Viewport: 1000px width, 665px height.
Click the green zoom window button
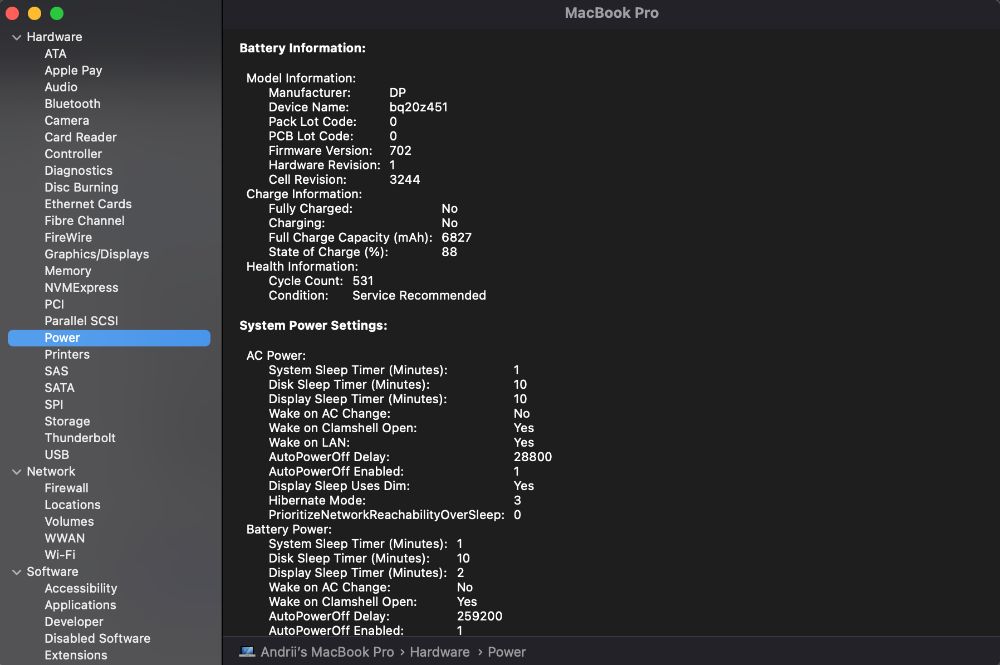(57, 13)
